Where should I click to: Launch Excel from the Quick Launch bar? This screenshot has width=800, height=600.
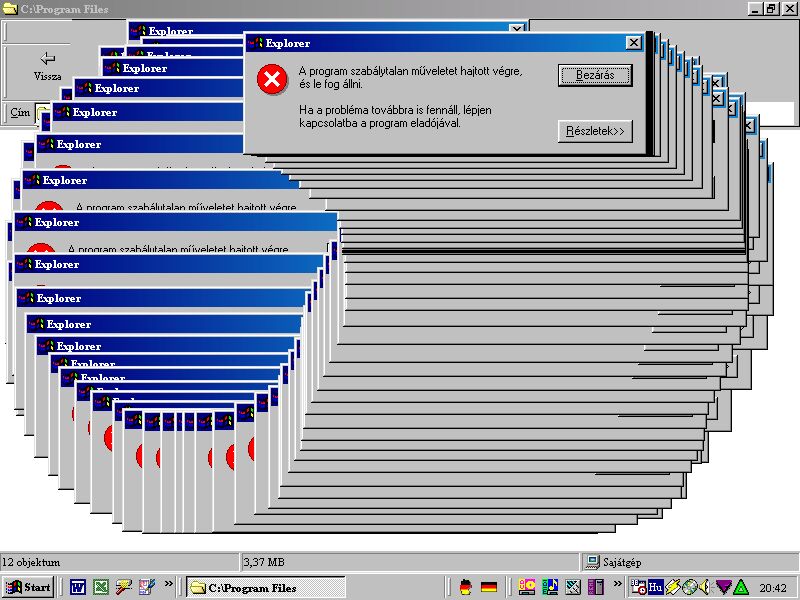[100, 587]
